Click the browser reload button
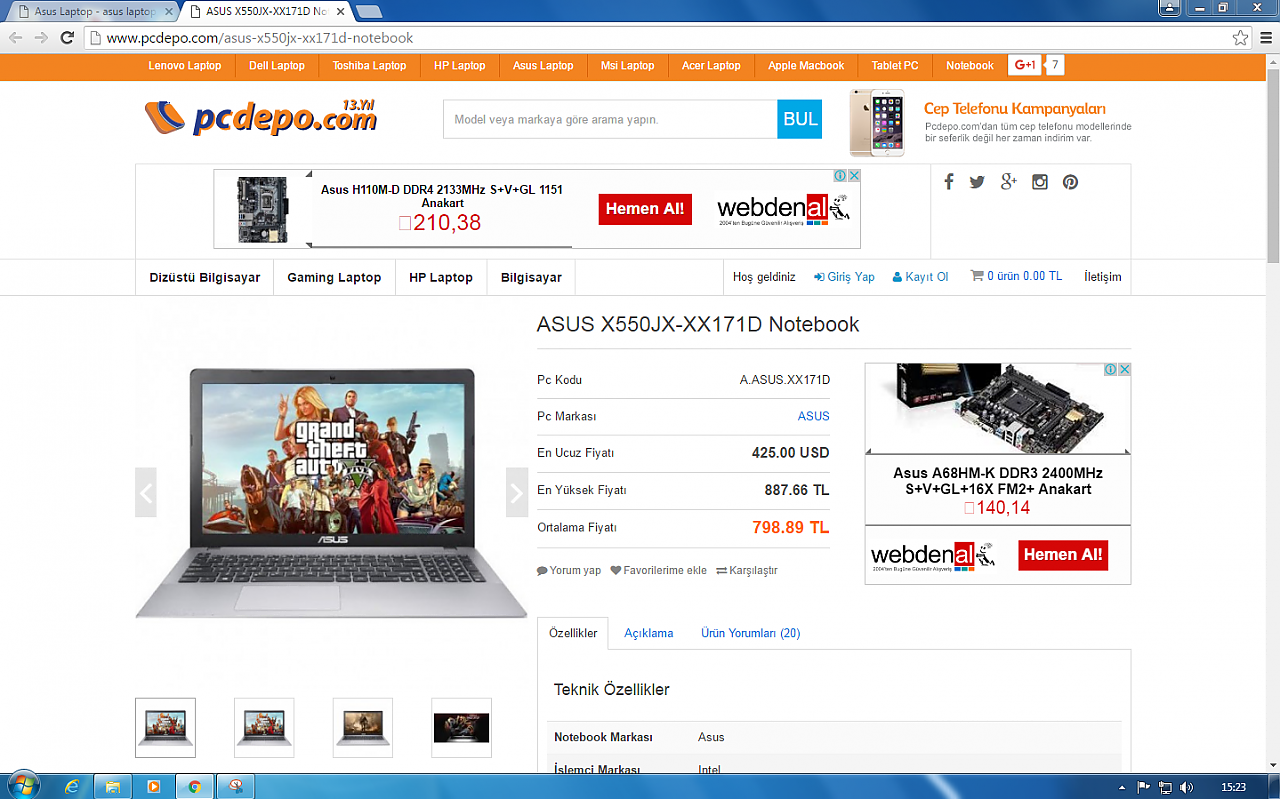The height and width of the screenshot is (799, 1280). [x=67, y=38]
